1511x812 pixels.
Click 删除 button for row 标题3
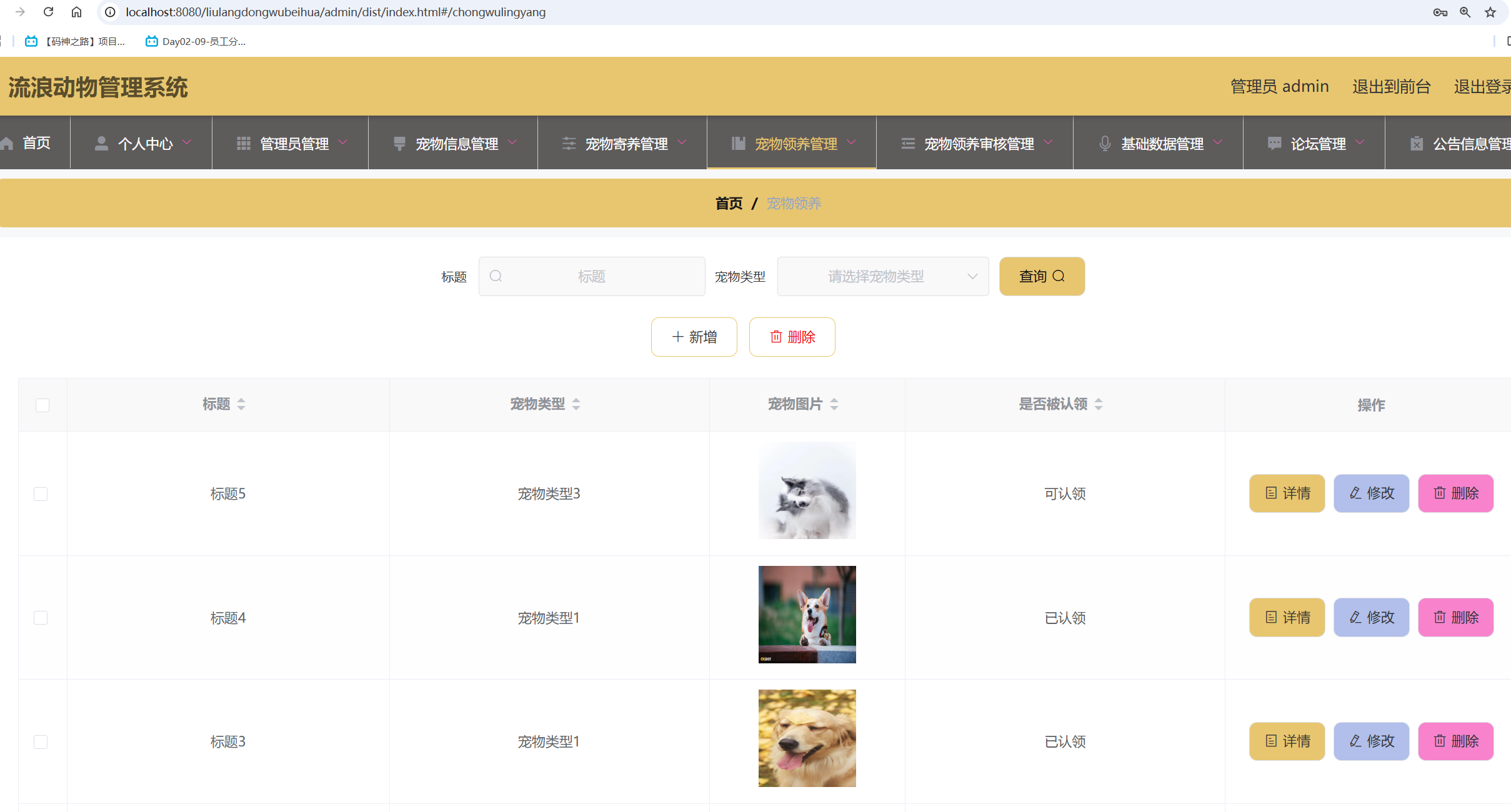[1455, 741]
